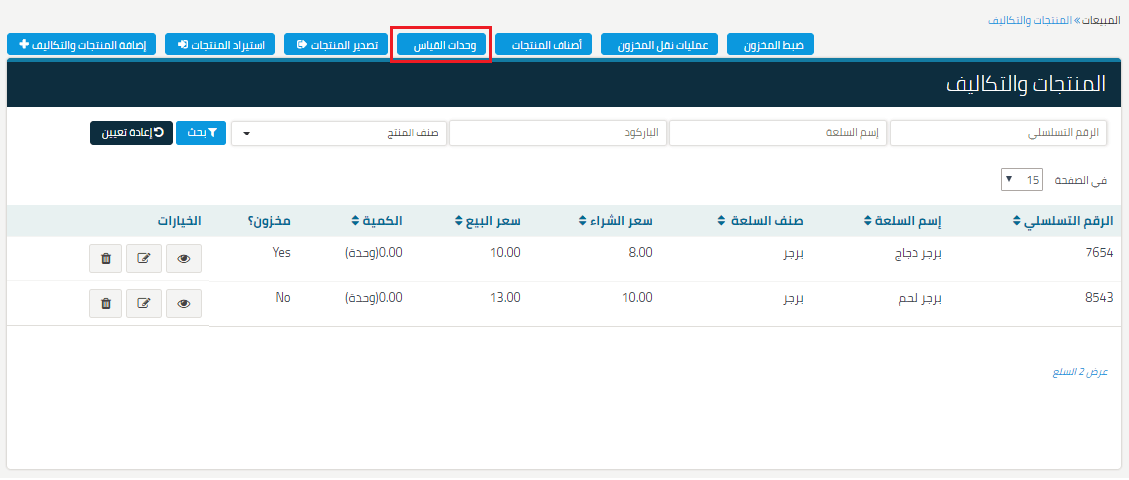
Task: Sort table by سعر البيع column
Action: (x=486, y=221)
